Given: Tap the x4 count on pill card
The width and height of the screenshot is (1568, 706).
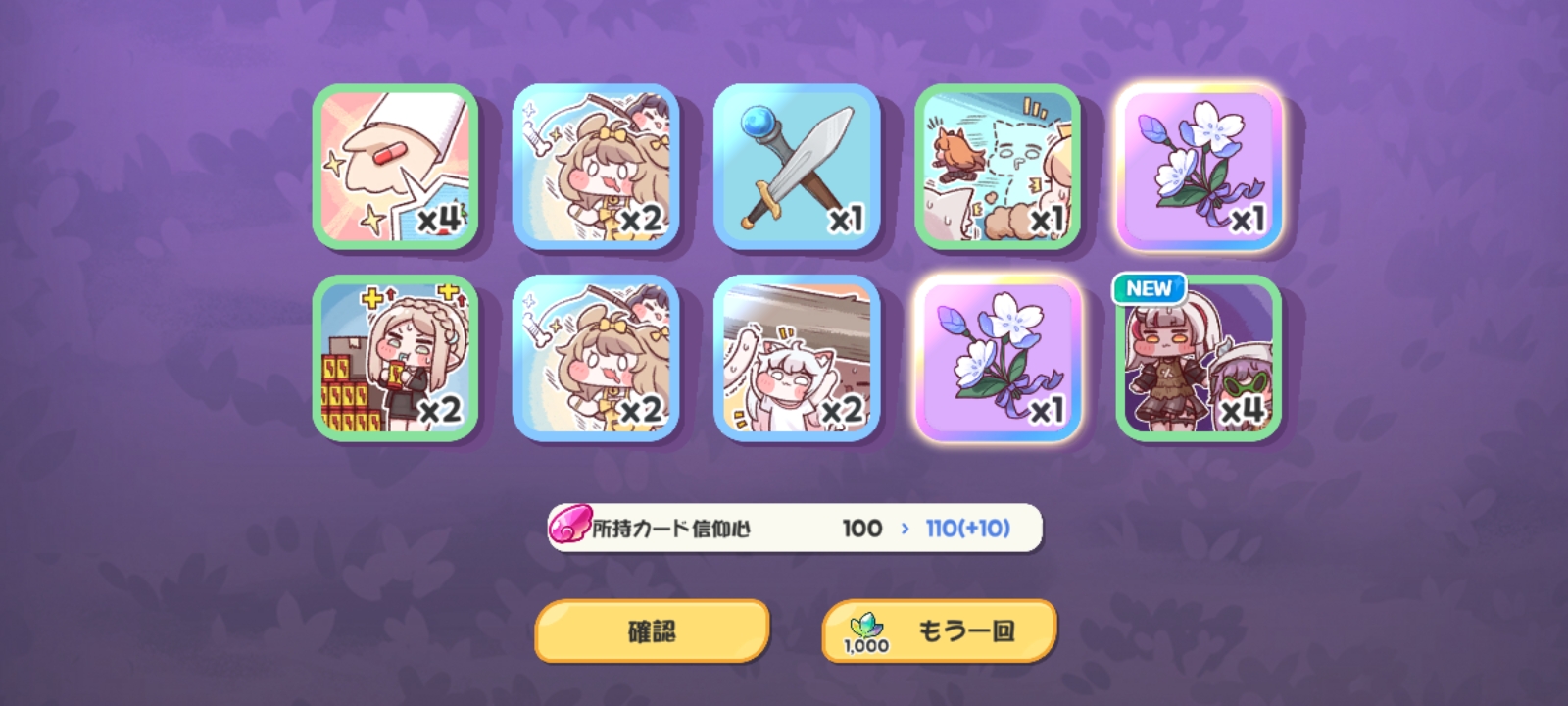Looking at the screenshot, I should tap(439, 219).
